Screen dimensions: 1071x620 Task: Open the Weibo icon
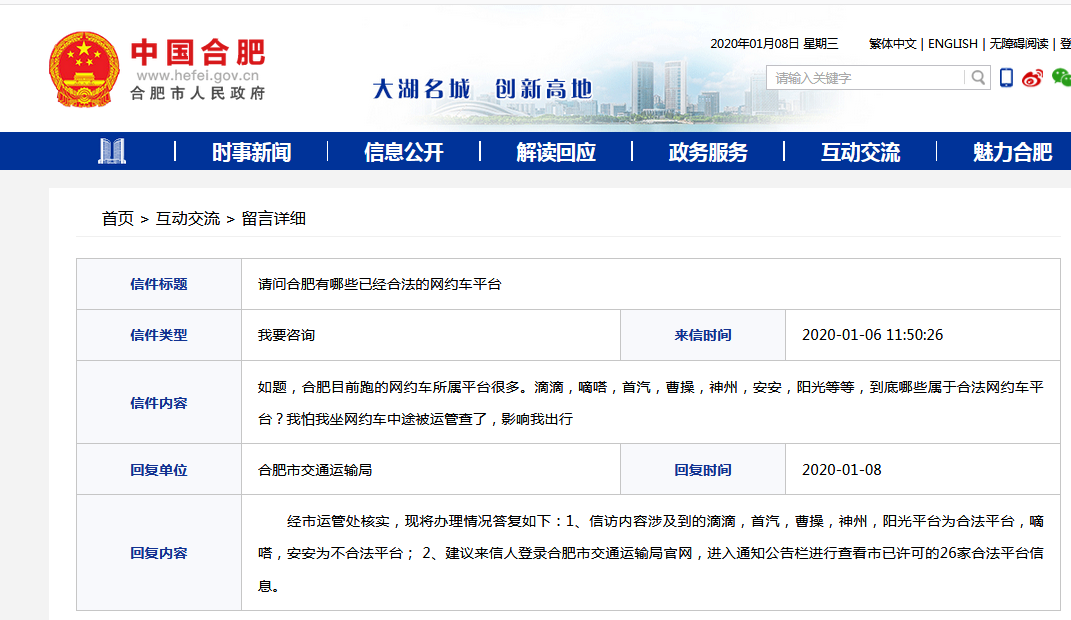point(1032,78)
